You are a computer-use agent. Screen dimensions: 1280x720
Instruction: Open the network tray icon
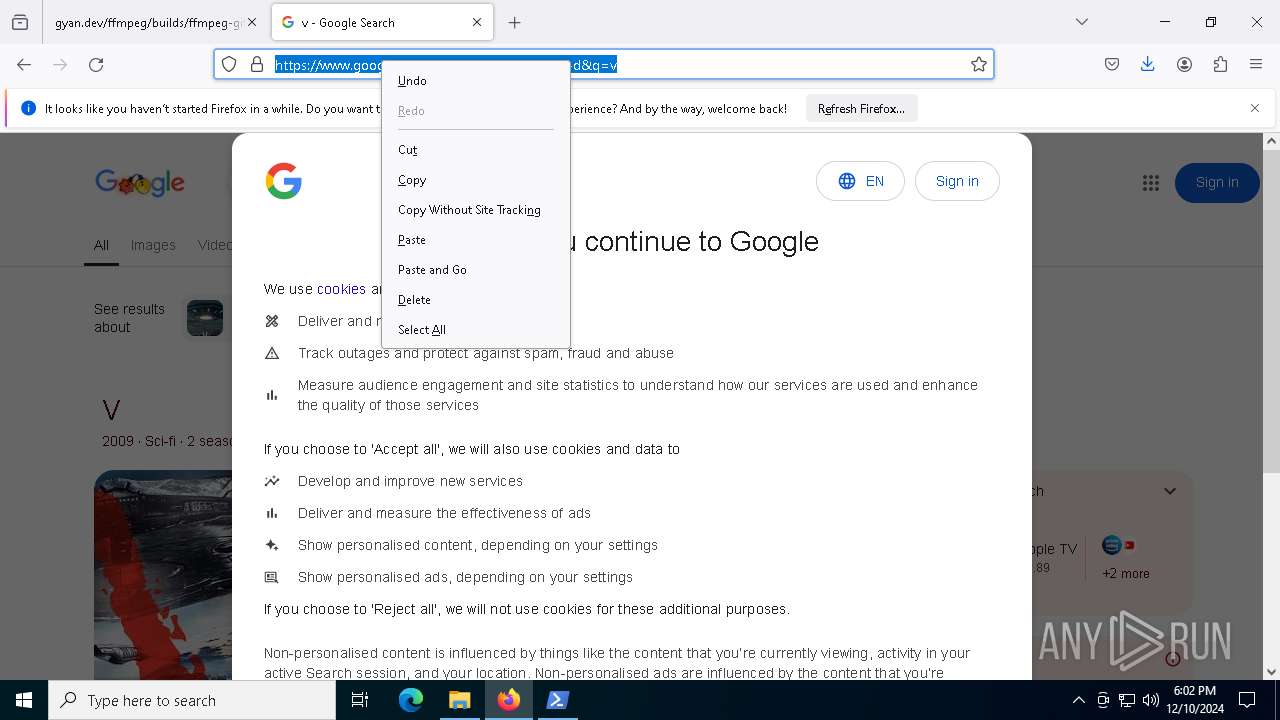point(1127,701)
